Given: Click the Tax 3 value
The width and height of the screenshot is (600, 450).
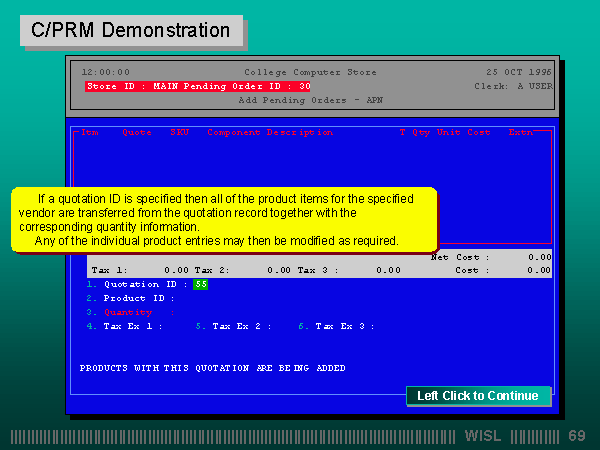Looking at the screenshot, I should pyautogui.click(x=388, y=270).
